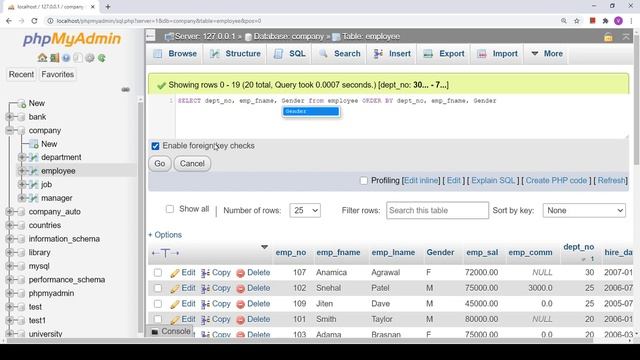The width and height of the screenshot is (640, 360).
Task: Click Delete icon for Jiten row
Action: pos(240,304)
